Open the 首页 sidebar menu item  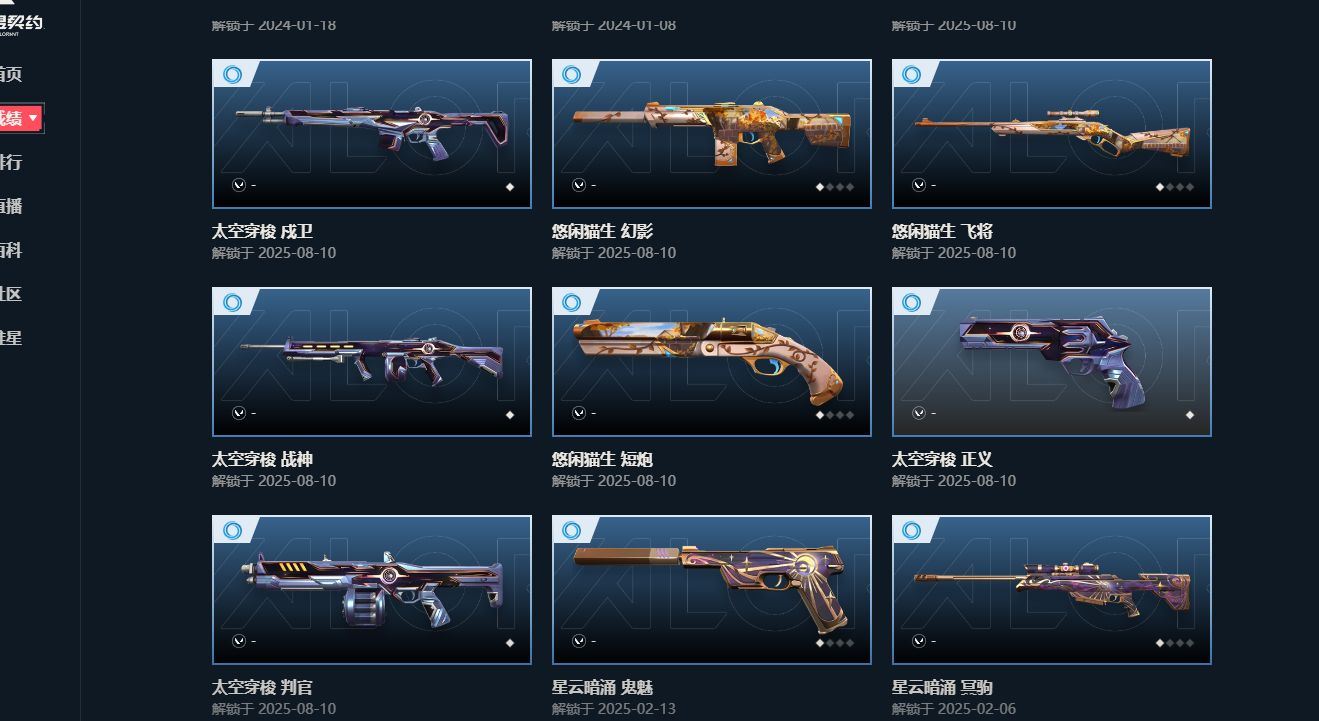click(11, 74)
